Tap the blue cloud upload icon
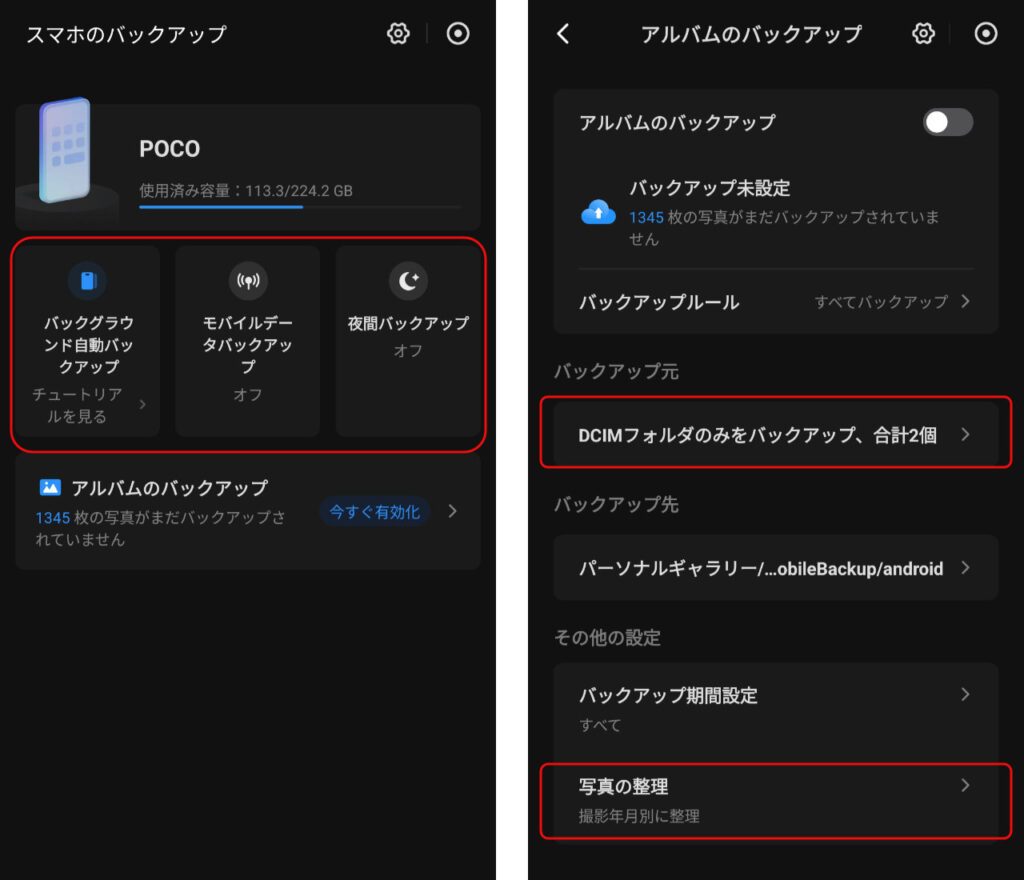This screenshot has height=880, width=1024. [x=597, y=210]
